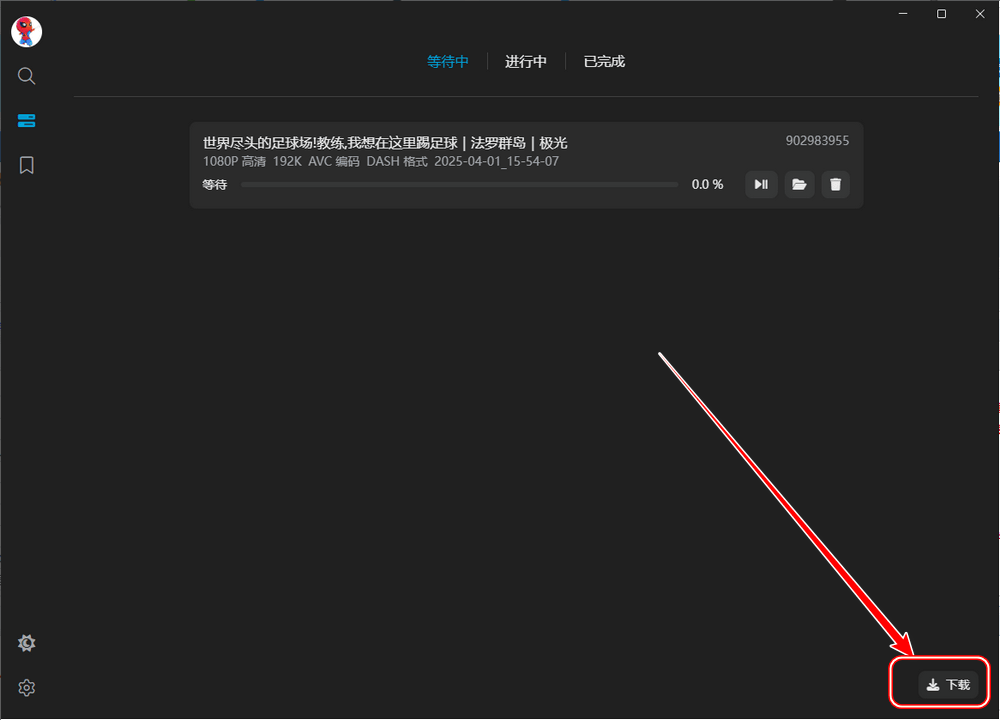
Task: Switch to the 进行中 tab
Action: click(526, 61)
